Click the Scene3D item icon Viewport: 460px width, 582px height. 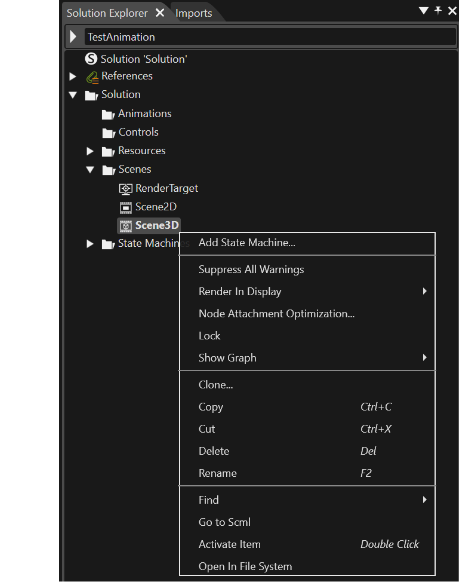pyautogui.click(x=126, y=226)
